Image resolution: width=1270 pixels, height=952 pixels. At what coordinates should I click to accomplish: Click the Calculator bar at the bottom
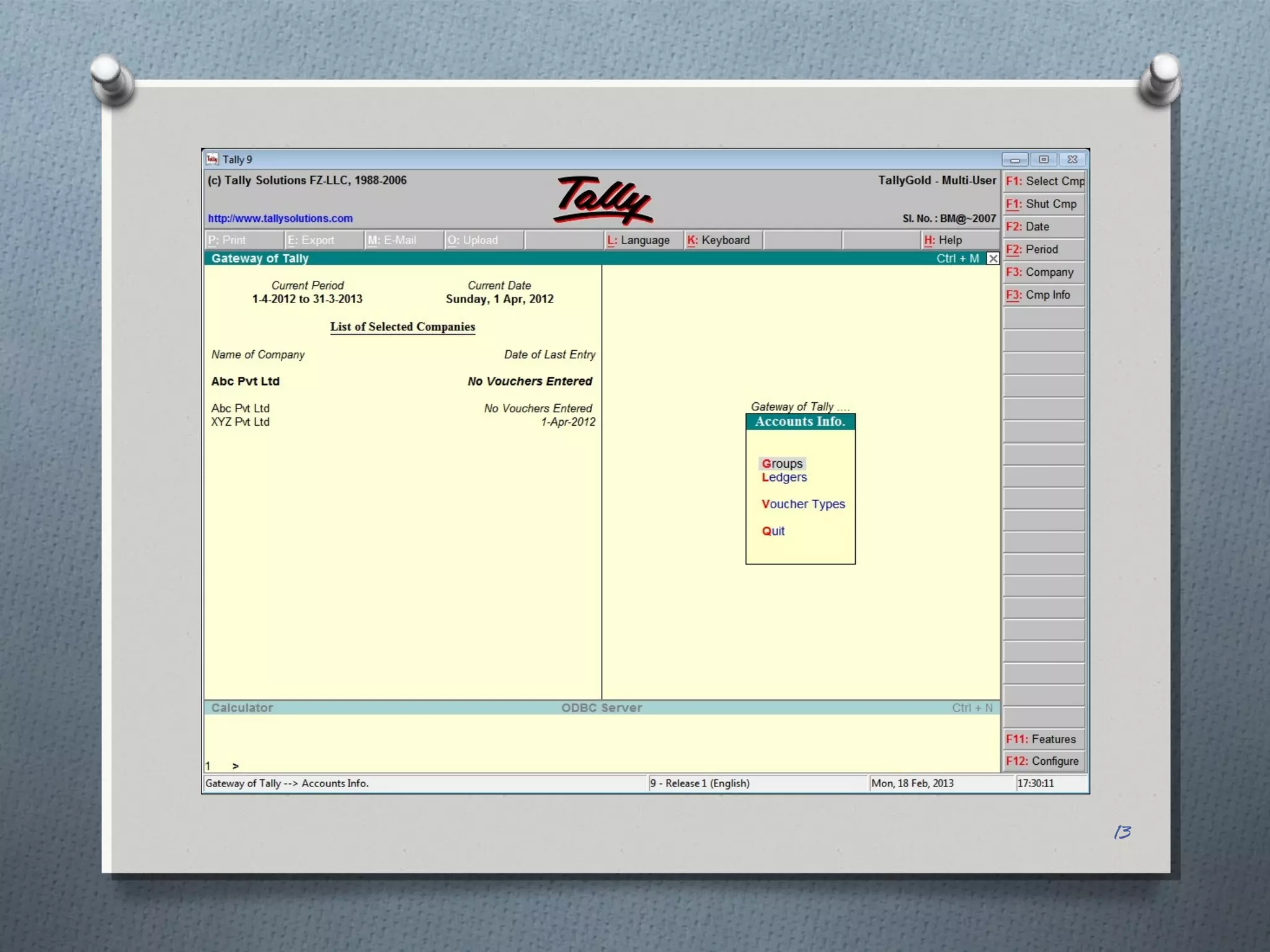tap(242, 708)
